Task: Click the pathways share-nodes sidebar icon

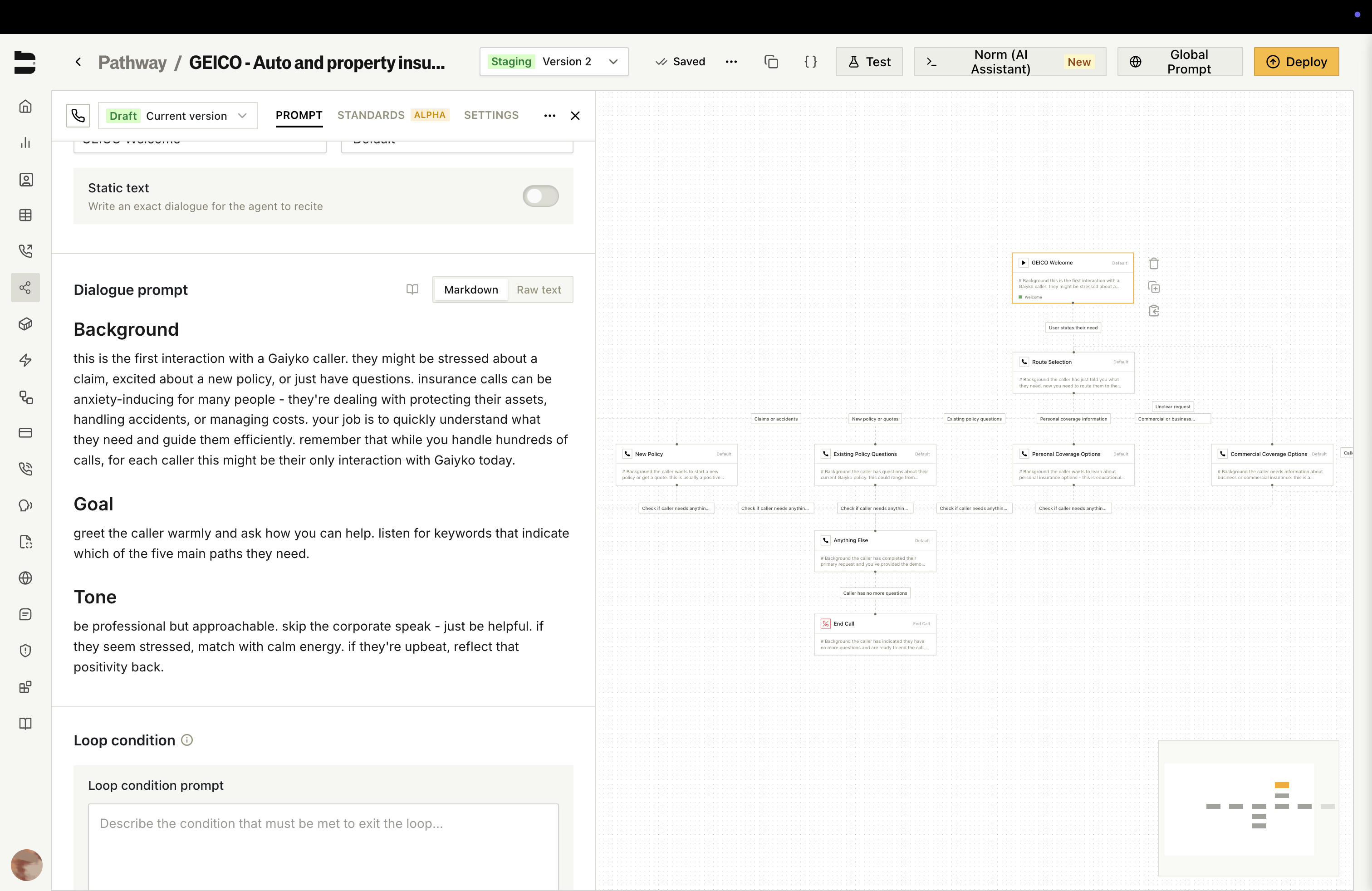Action: 25,288
